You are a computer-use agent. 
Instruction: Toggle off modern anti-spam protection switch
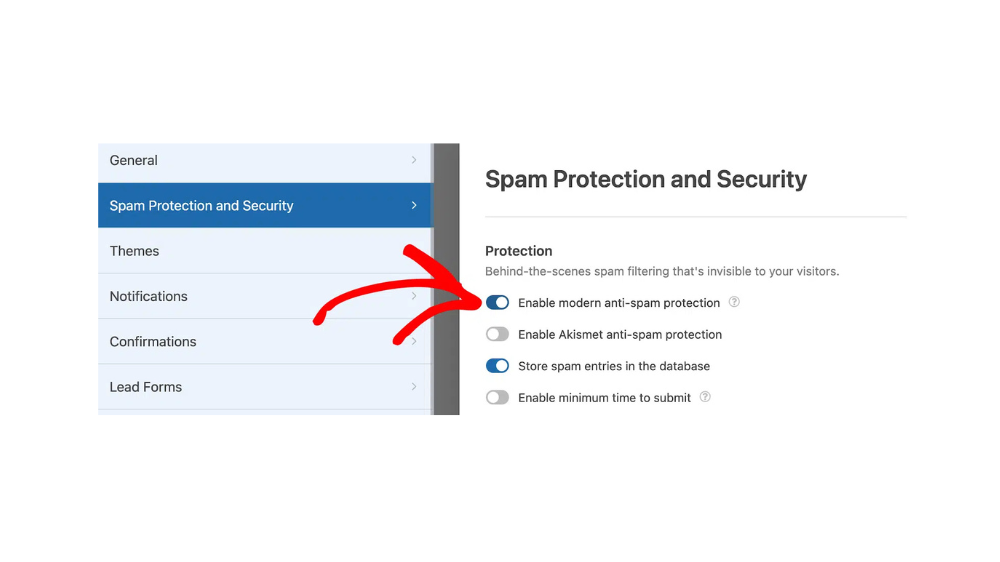click(x=497, y=302)
